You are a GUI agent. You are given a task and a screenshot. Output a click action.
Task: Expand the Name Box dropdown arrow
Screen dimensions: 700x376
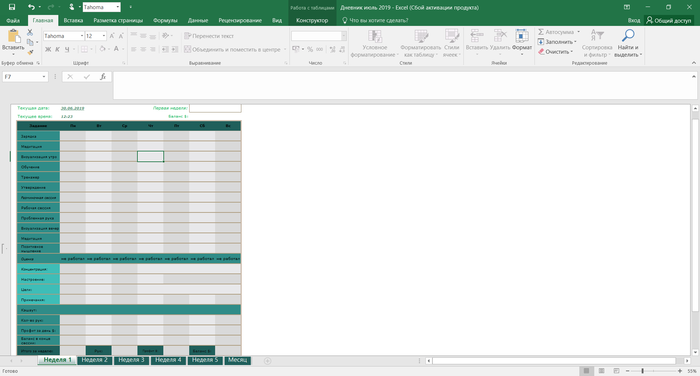[44, 77]
